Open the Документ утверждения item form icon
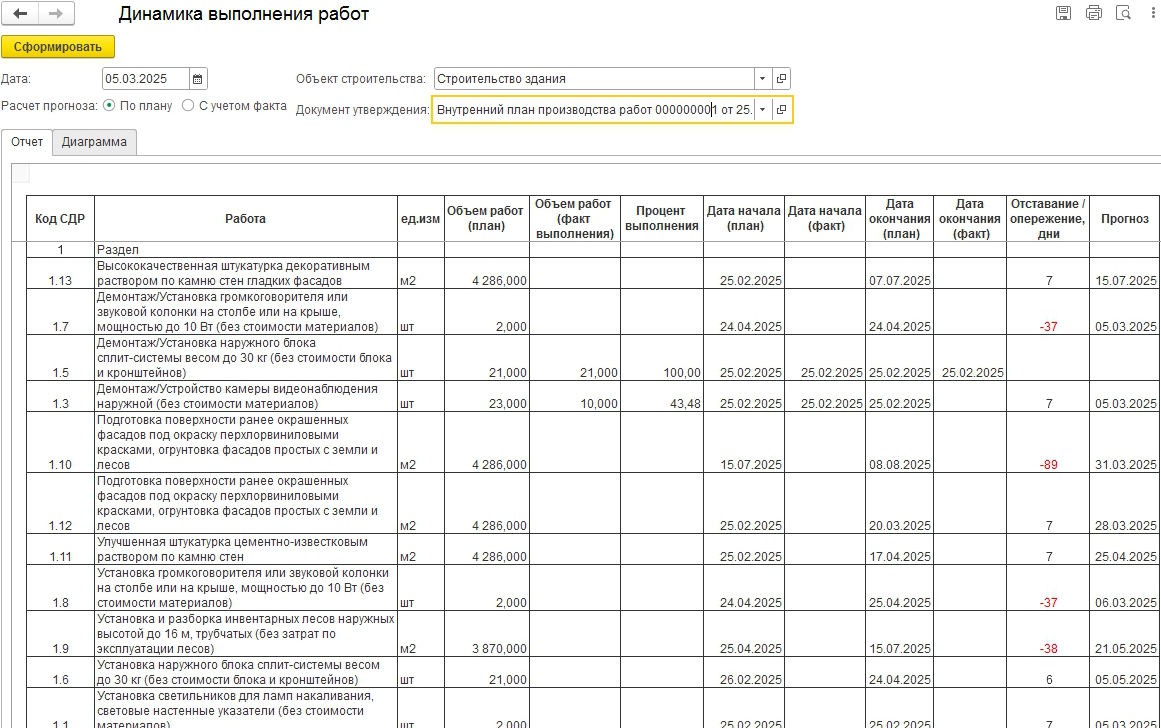Screen dimensions: 1161x728 click(781, 110)
